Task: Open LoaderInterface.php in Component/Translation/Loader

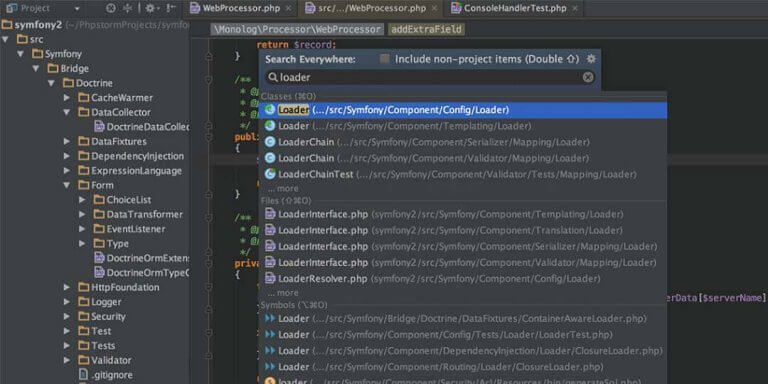Action: click(x=463, y=231)
